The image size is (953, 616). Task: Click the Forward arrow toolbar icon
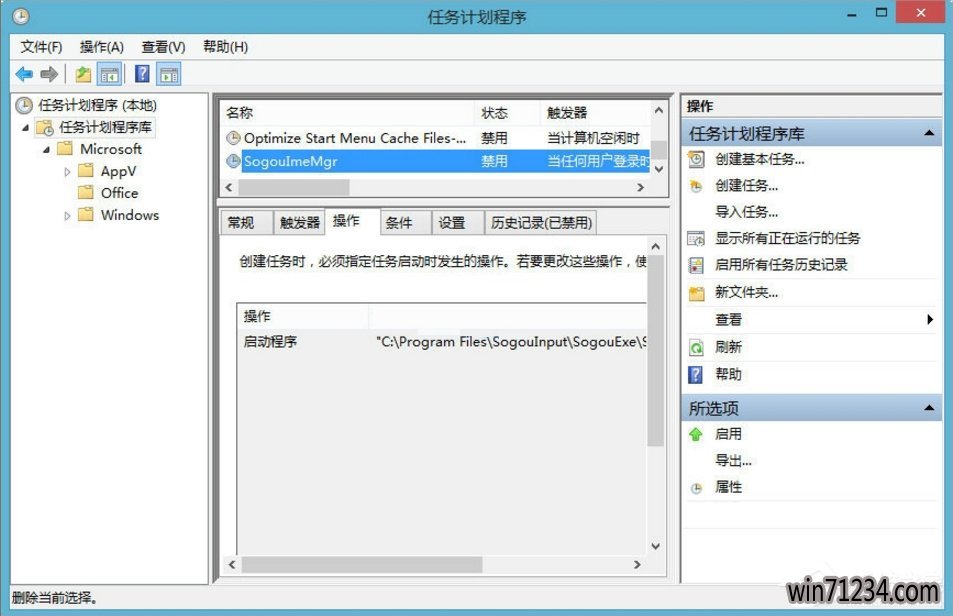click(x=49, y=74)
